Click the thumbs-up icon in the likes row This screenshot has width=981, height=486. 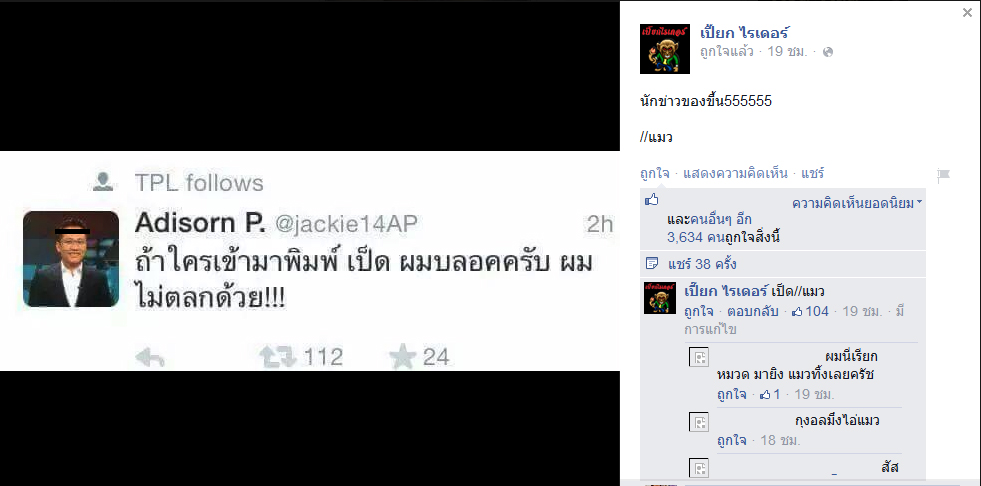click(652, 200)
